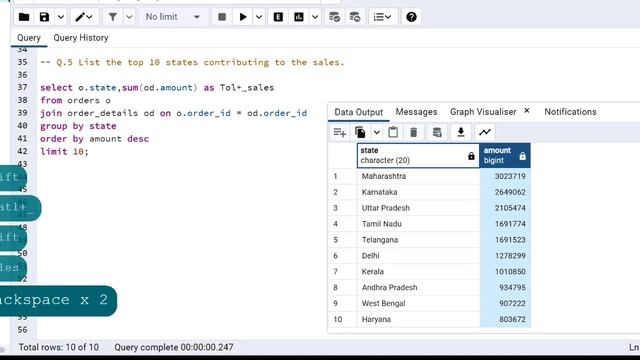Open the Notifications tab
640x360 pixels.
(x=570, y=112)
